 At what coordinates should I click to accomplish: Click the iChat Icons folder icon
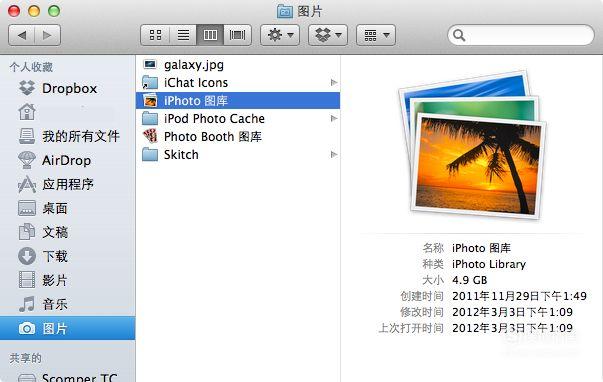(x=150, y=83)
